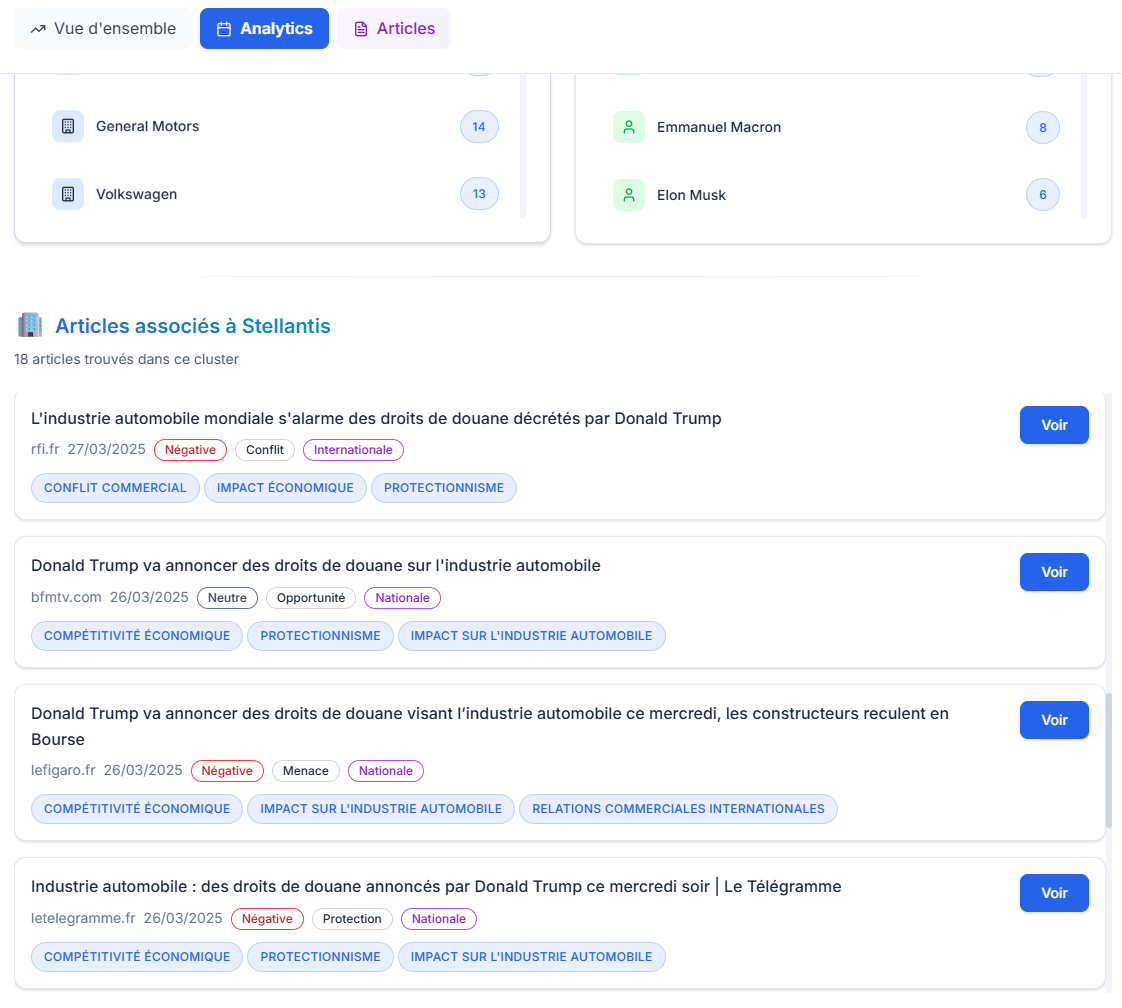Screen dimensions: 1122x1008
Task: Click the article list scrollbar thumb
Action: click(1108, 759)
